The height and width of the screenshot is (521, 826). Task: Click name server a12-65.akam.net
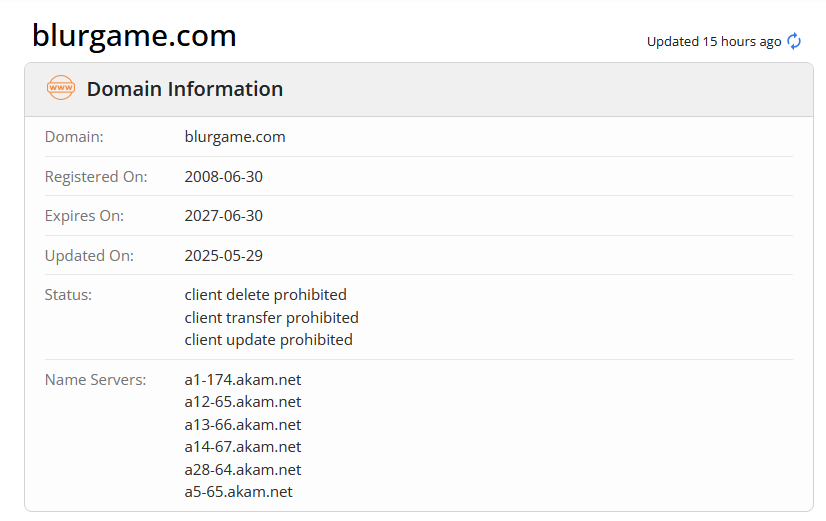click(243, 402)
